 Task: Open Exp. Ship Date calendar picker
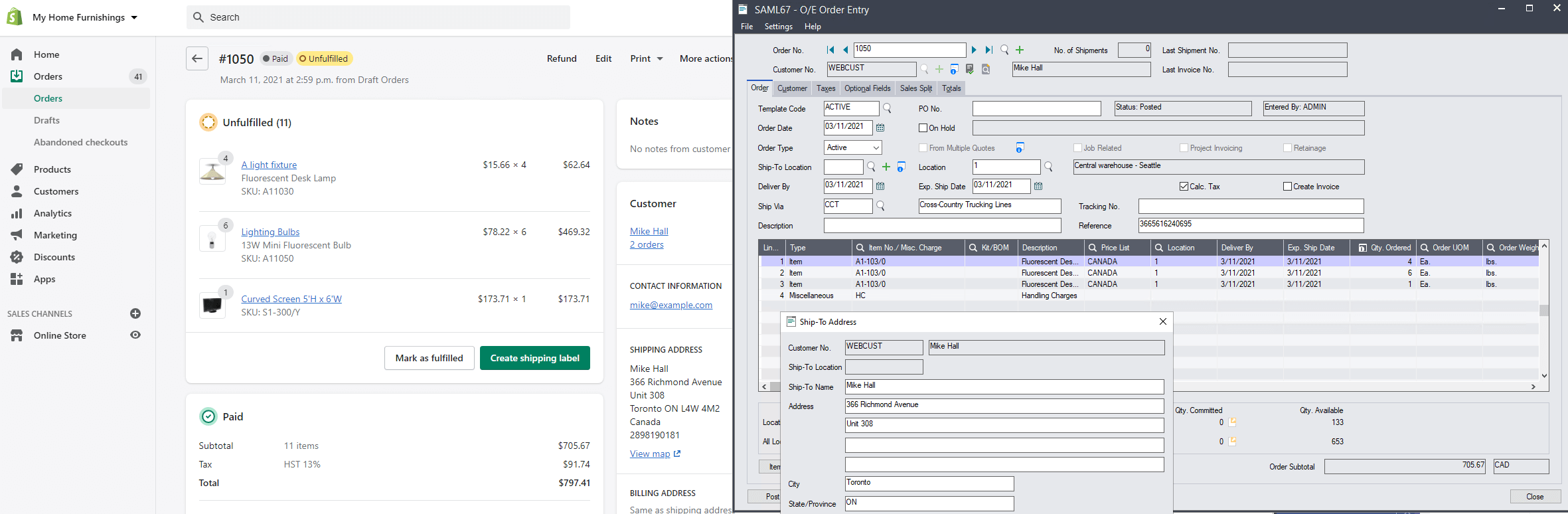(1038, 186)
